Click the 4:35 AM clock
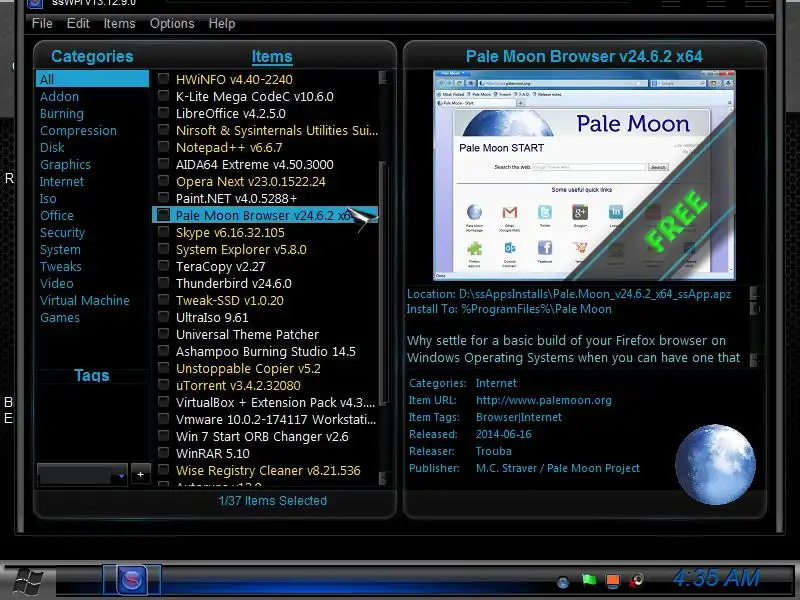The image size is (800, 600). click(716, 579)
